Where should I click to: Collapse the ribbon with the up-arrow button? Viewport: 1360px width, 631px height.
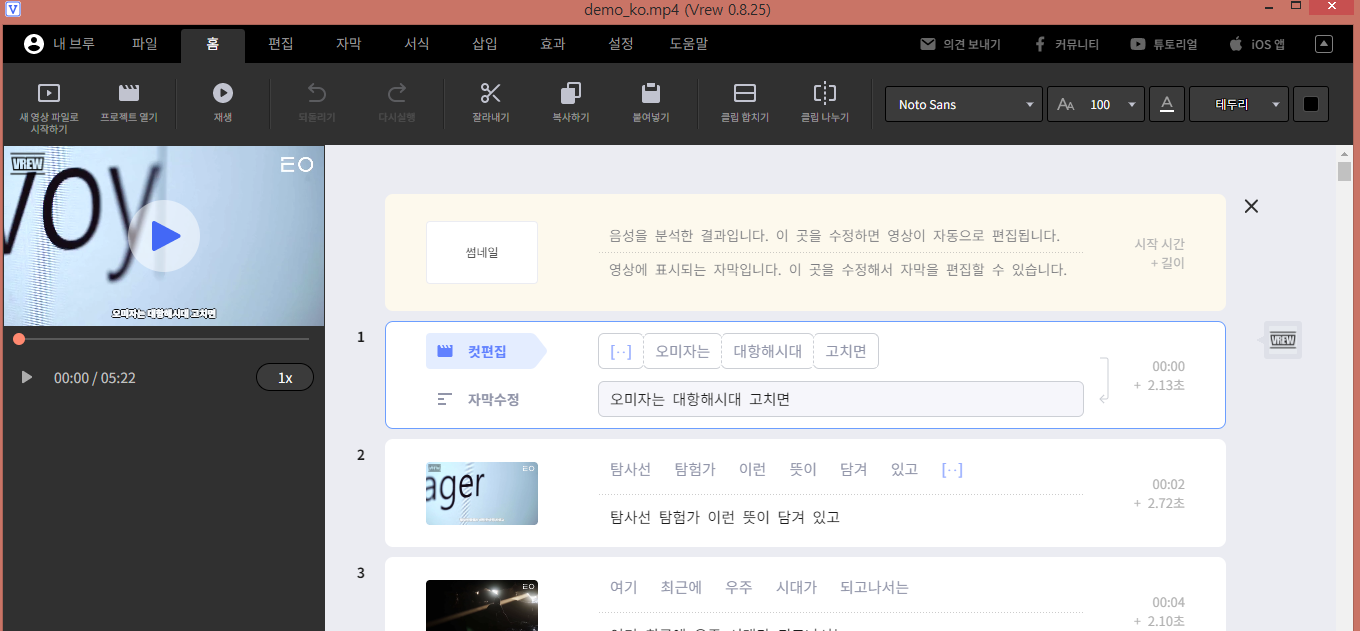(1324, 44)
